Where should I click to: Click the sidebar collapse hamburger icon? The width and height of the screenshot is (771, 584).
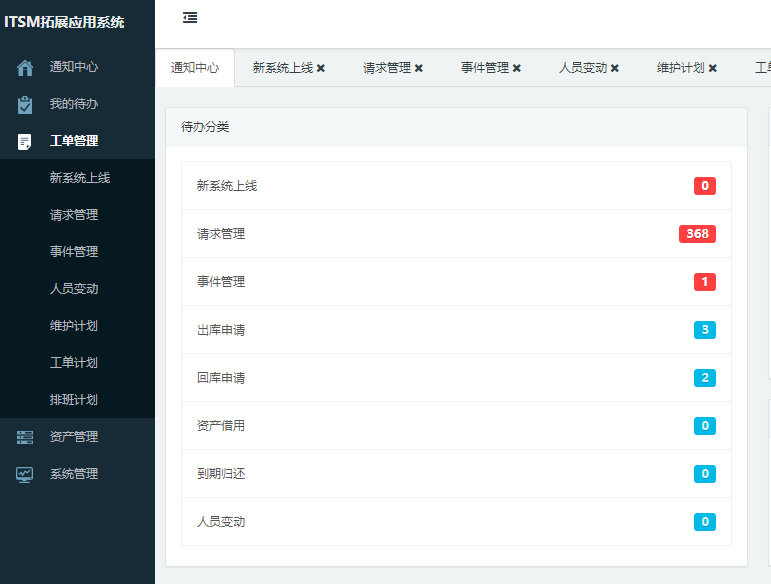[190, 18]
